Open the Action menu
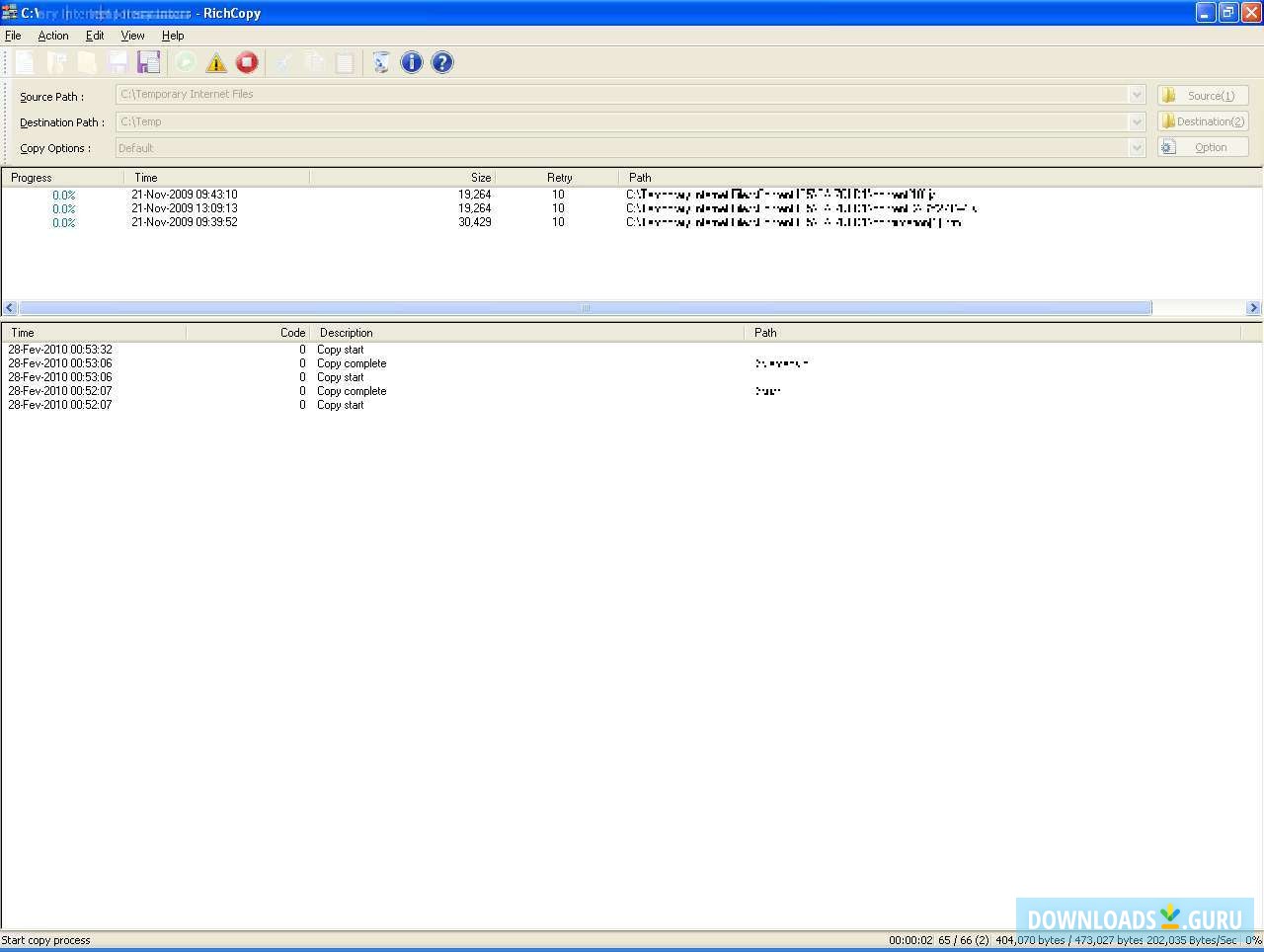 point(53,36)
